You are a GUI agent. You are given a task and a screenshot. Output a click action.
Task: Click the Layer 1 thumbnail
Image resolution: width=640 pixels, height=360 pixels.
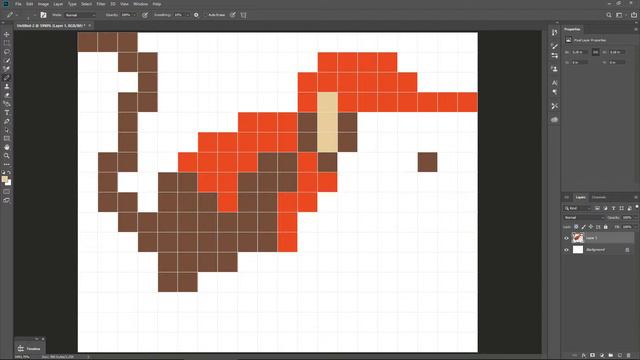[x=578, y=238]
